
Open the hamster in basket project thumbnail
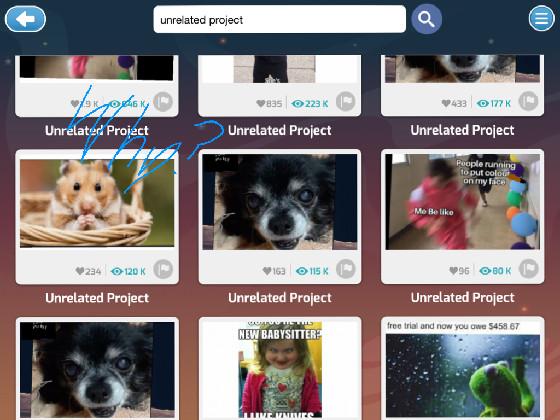coord(97,203)
